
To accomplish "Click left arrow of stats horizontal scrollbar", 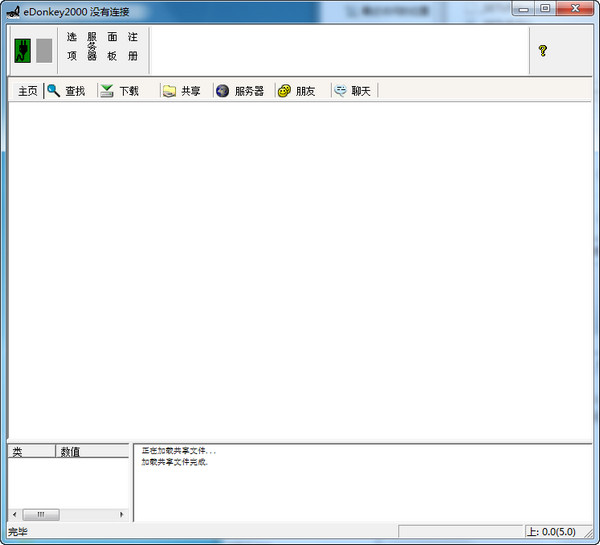I will coord(14,514).
